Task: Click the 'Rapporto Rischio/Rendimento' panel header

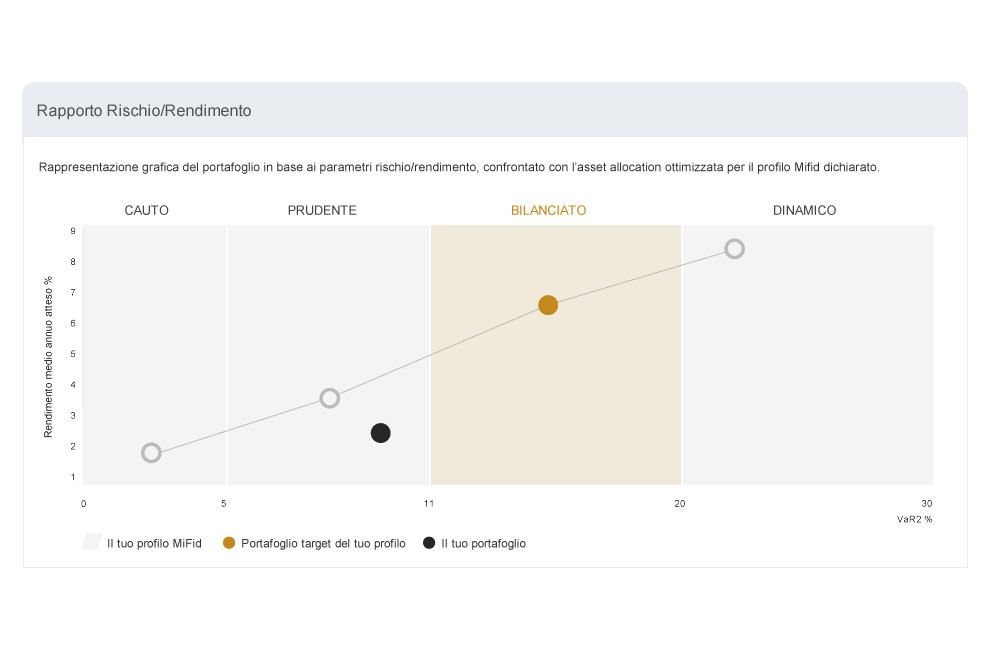Action: click(x=495, y=110)
